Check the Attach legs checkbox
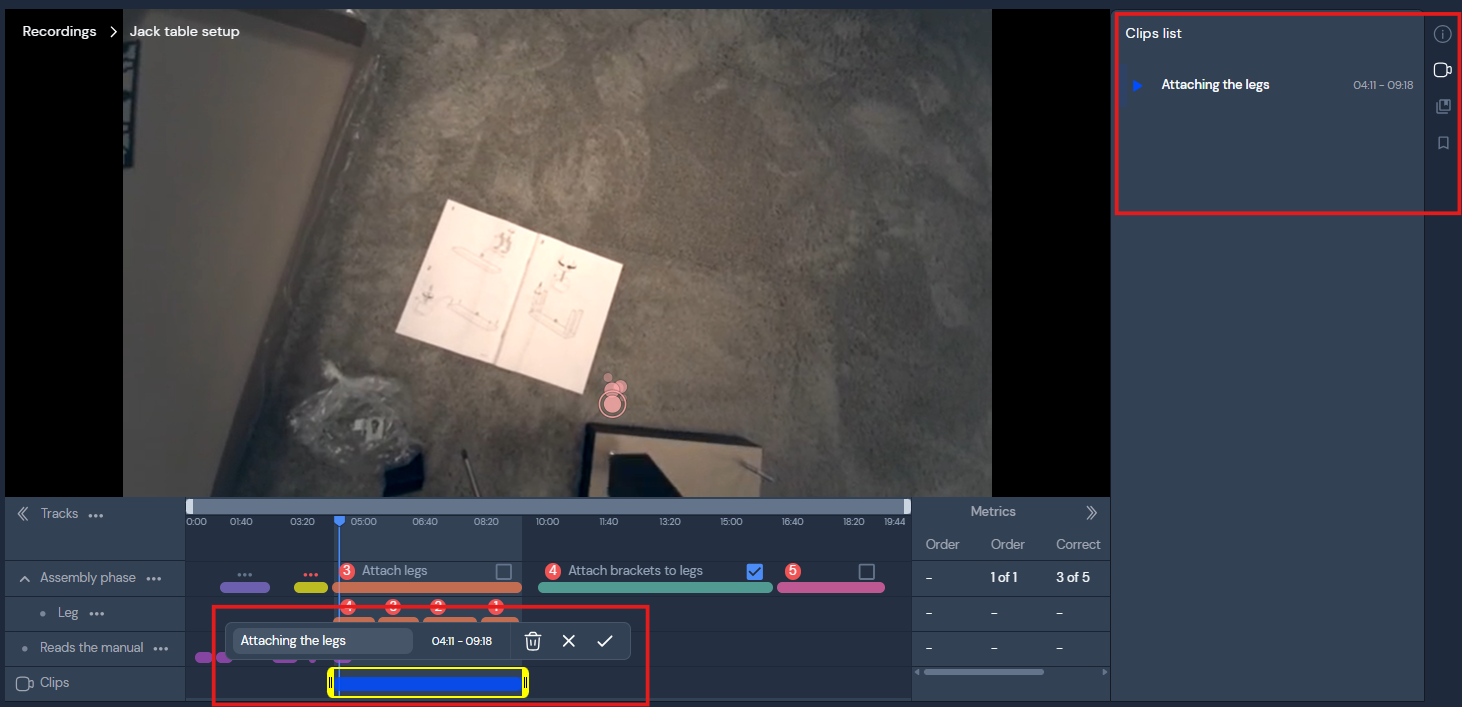Image resolution: width=1462 pixels, height=707 pixels. (505, 570)
